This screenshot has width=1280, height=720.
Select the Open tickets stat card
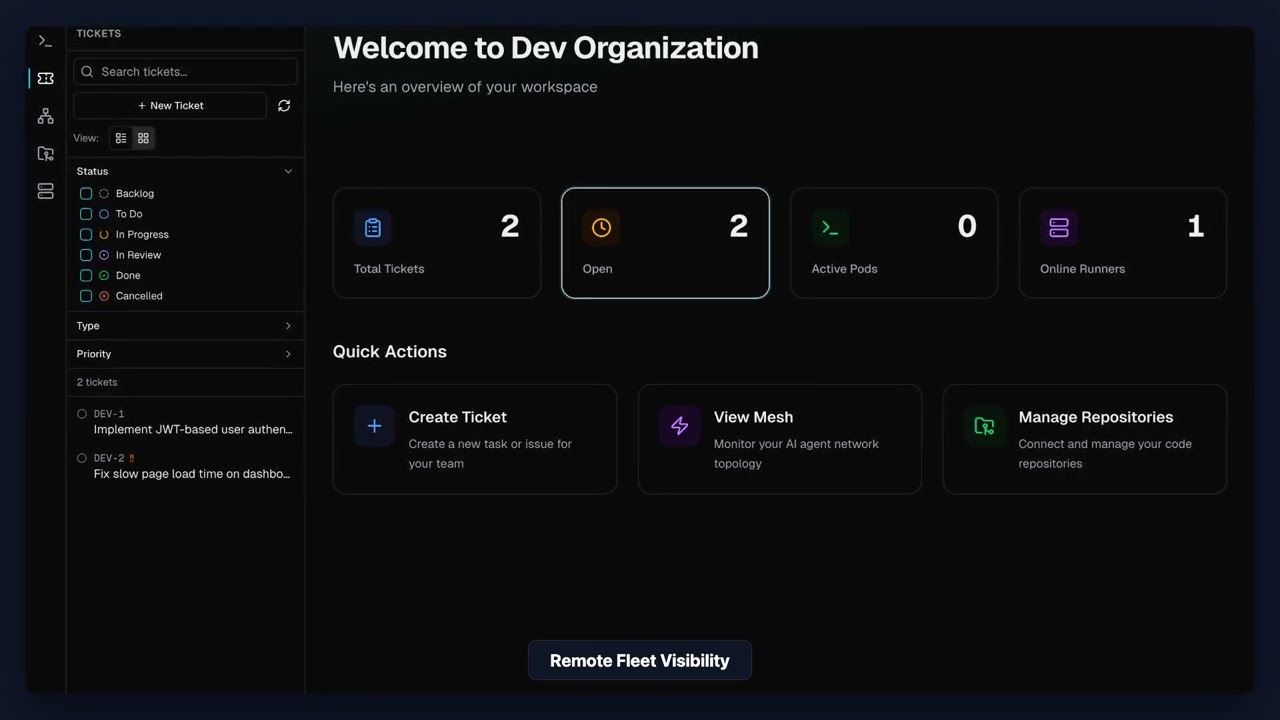(665, 243)
